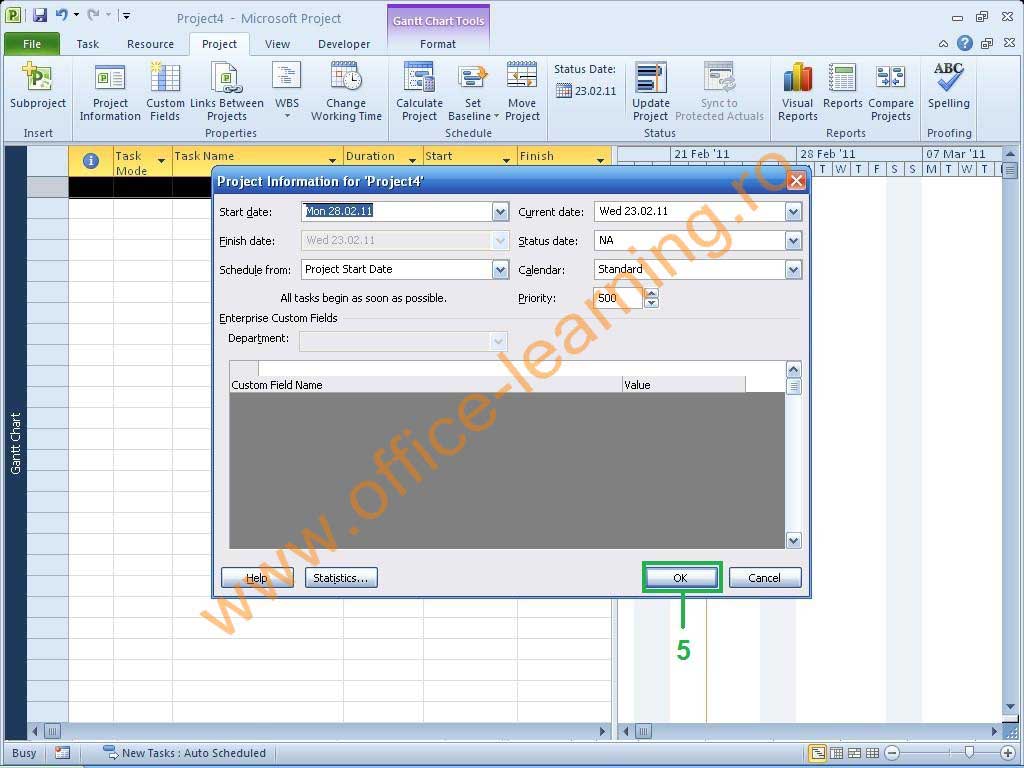
Task: Click Gantt chart scroll right arrow
Action: [x=994, y=731]
